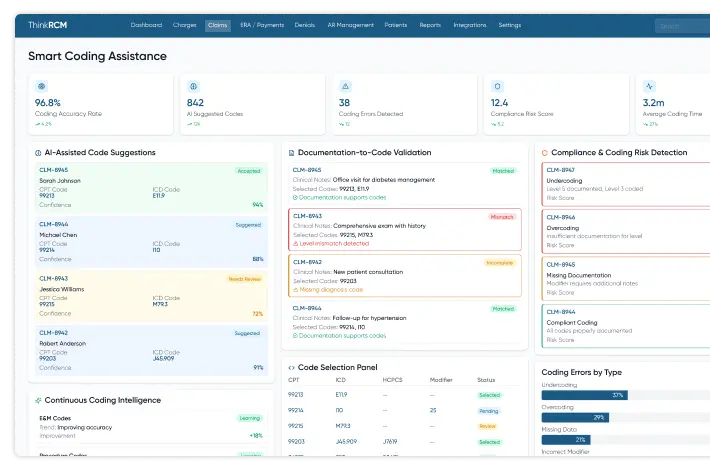Click the Undercoding 37% progress bar
The width and height of the screenshot is (710, 470).
click(x=584, y=395)
